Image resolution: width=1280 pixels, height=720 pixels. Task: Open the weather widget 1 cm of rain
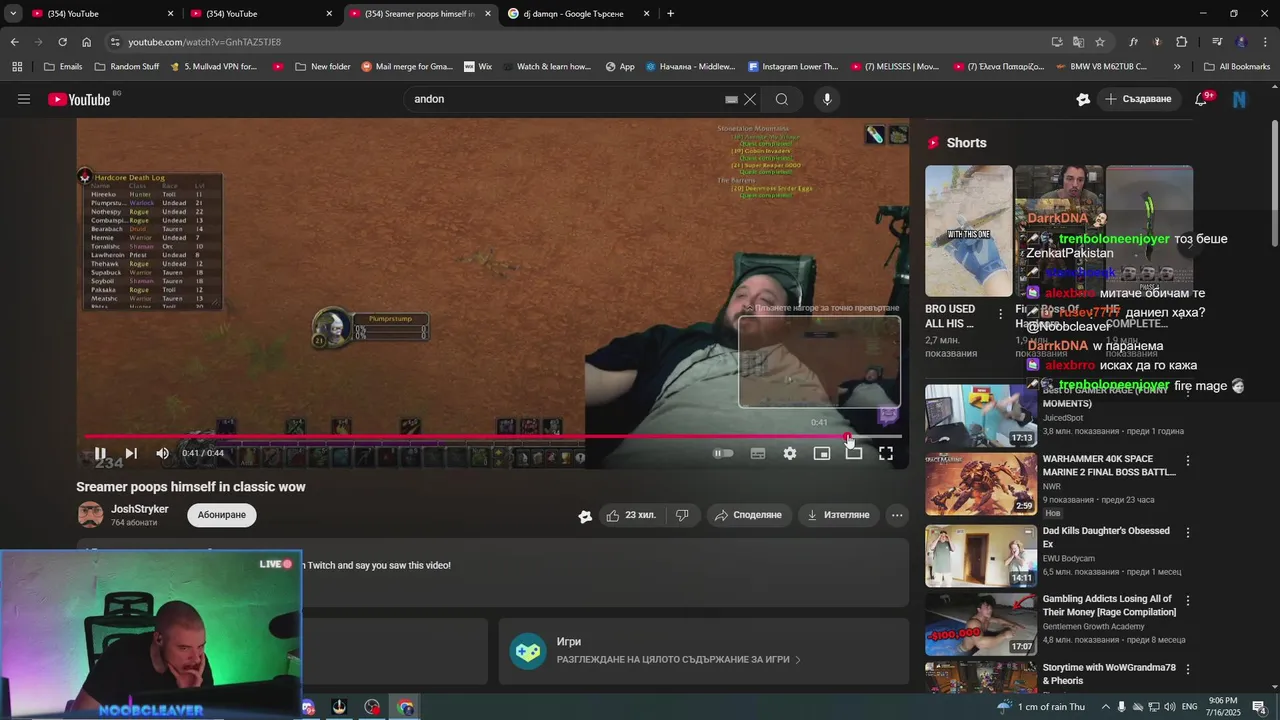[1042, 707]
